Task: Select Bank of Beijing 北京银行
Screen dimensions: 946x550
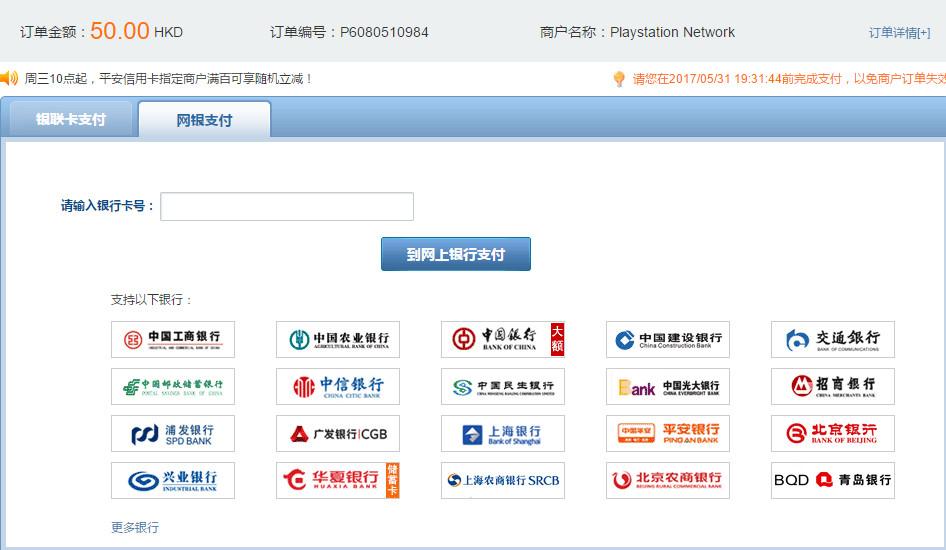Action: pyautogui.click(x=833, y=434)
